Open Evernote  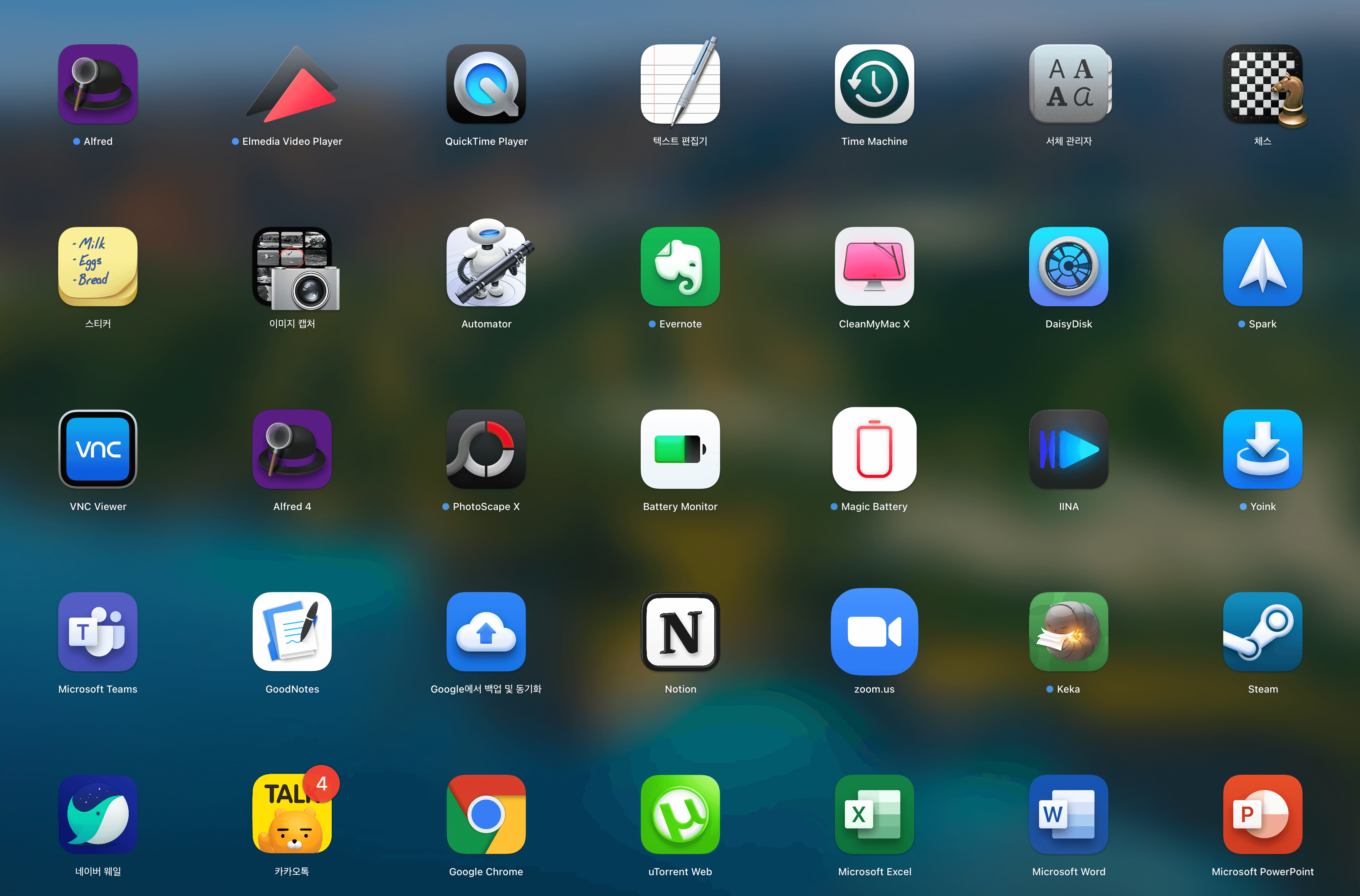[680, 266]
